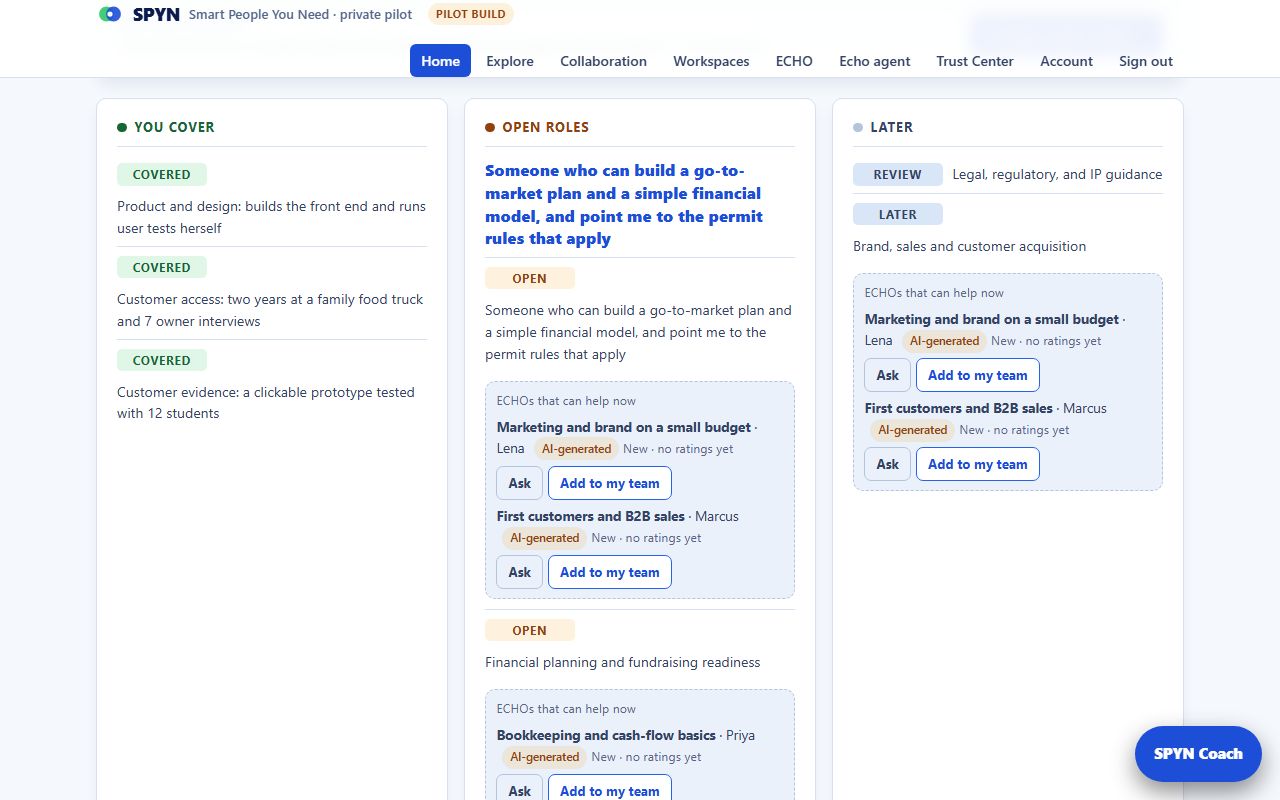
Task: Select 'Financial planning and fundraising readiness' text
Action: coord(622,662)
